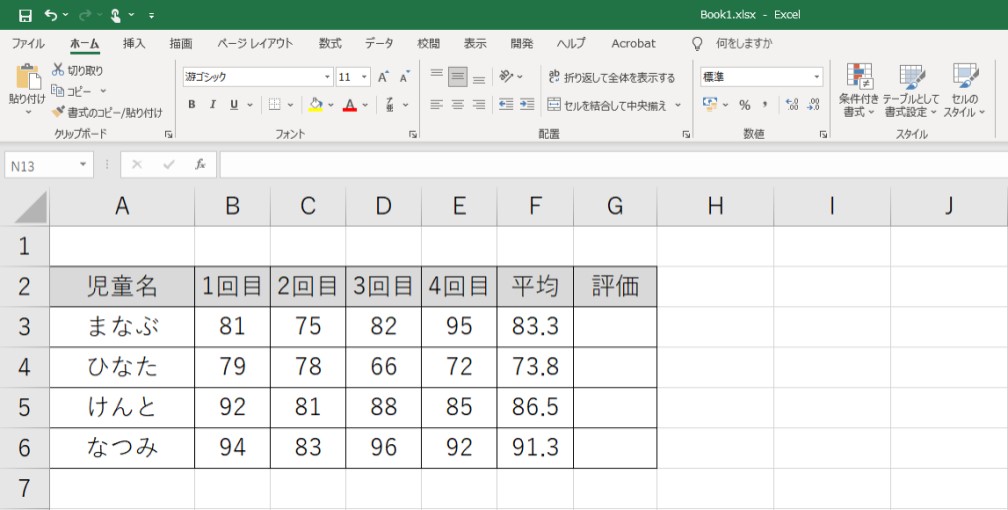
Task: Open the clipboard group dialog launcher
Action: point(168,134)
